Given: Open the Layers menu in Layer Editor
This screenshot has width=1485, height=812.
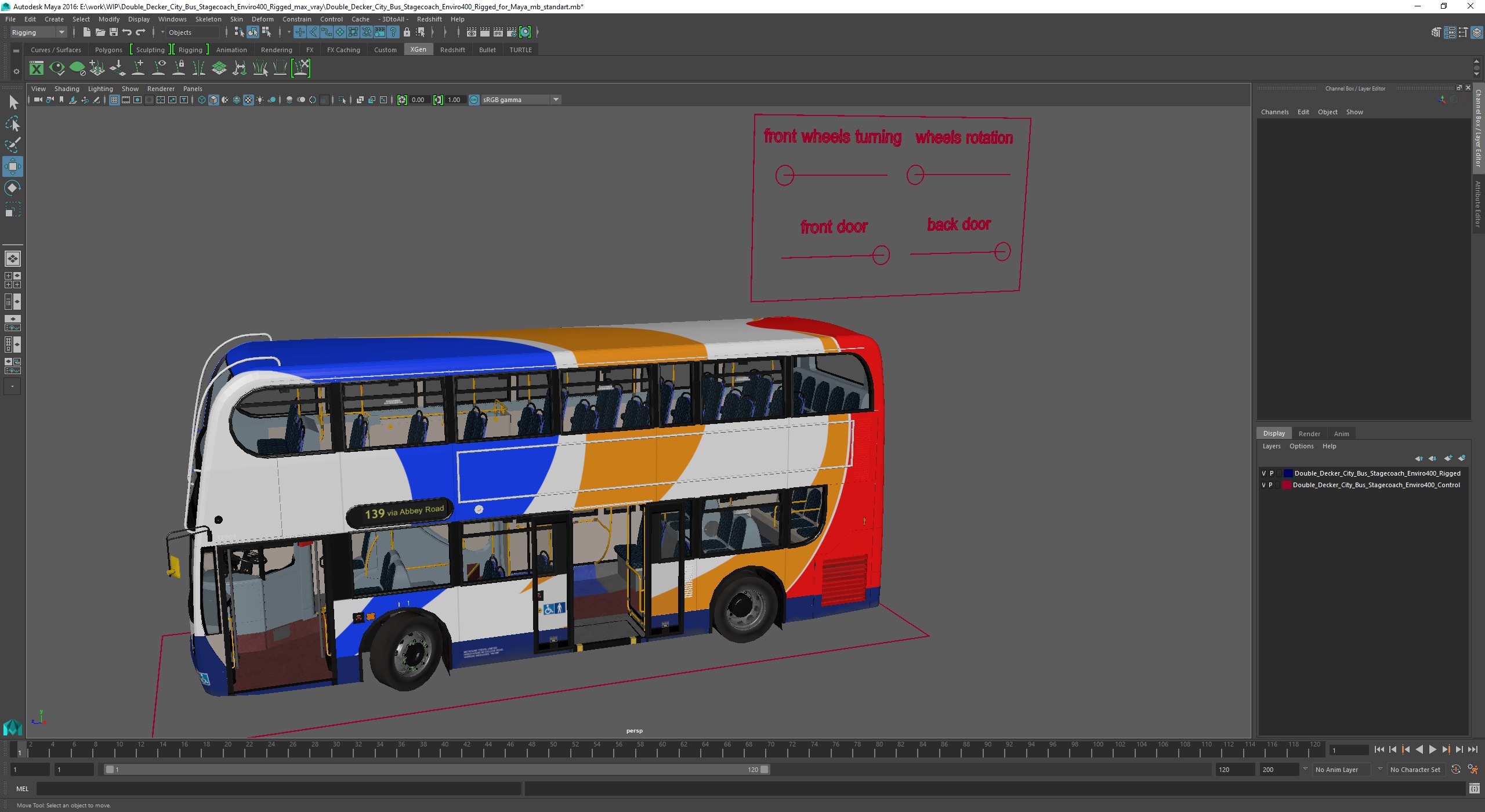Looking at the screenshot, I should pos(1271,446).
